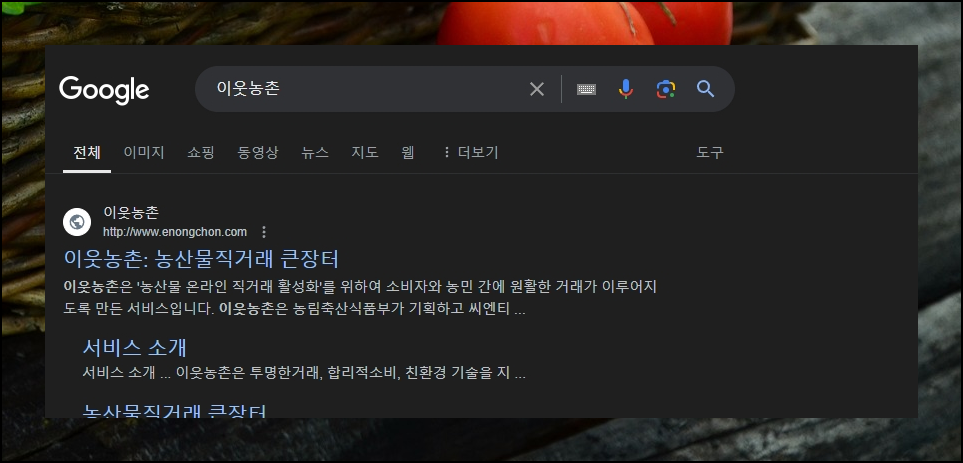Click the Google logo
Image resolution: width=963 pixels, height=463 pixels.
click(x=104, y=90)
